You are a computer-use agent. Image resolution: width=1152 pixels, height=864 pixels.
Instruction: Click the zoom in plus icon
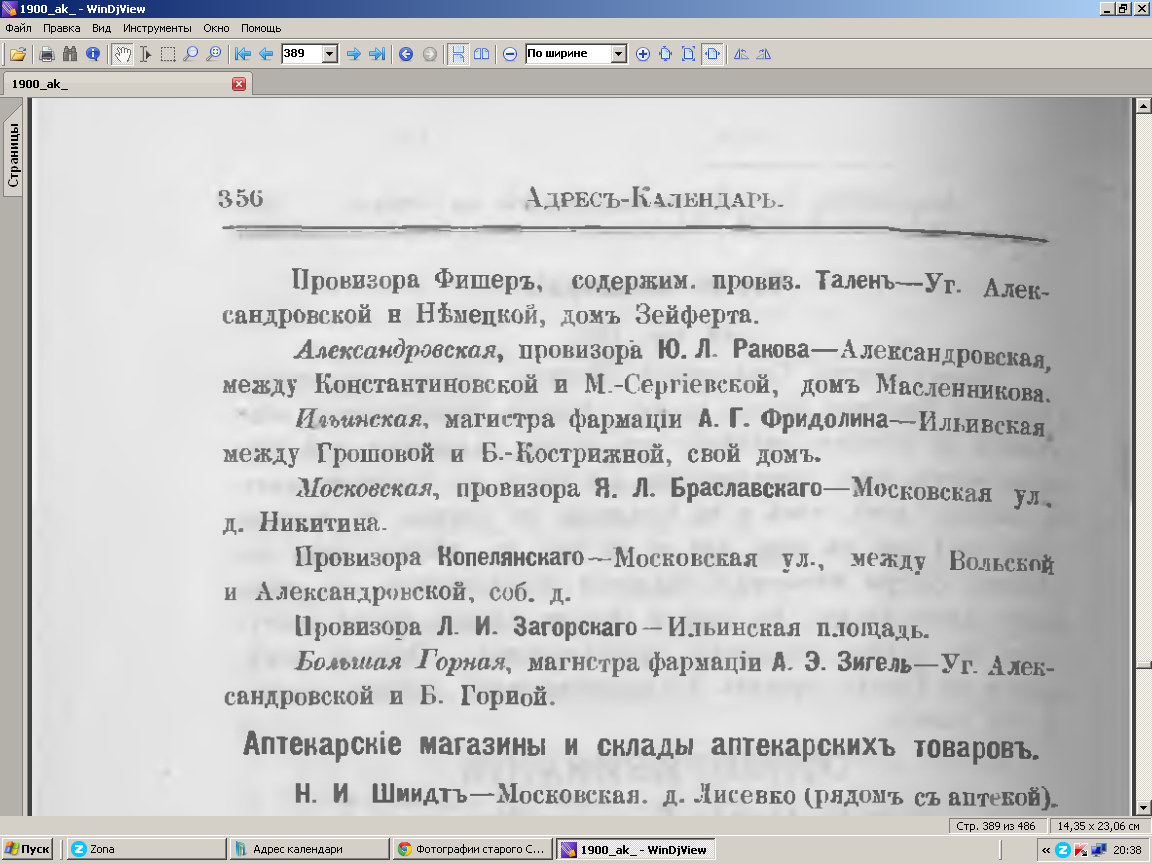[642, 54]
